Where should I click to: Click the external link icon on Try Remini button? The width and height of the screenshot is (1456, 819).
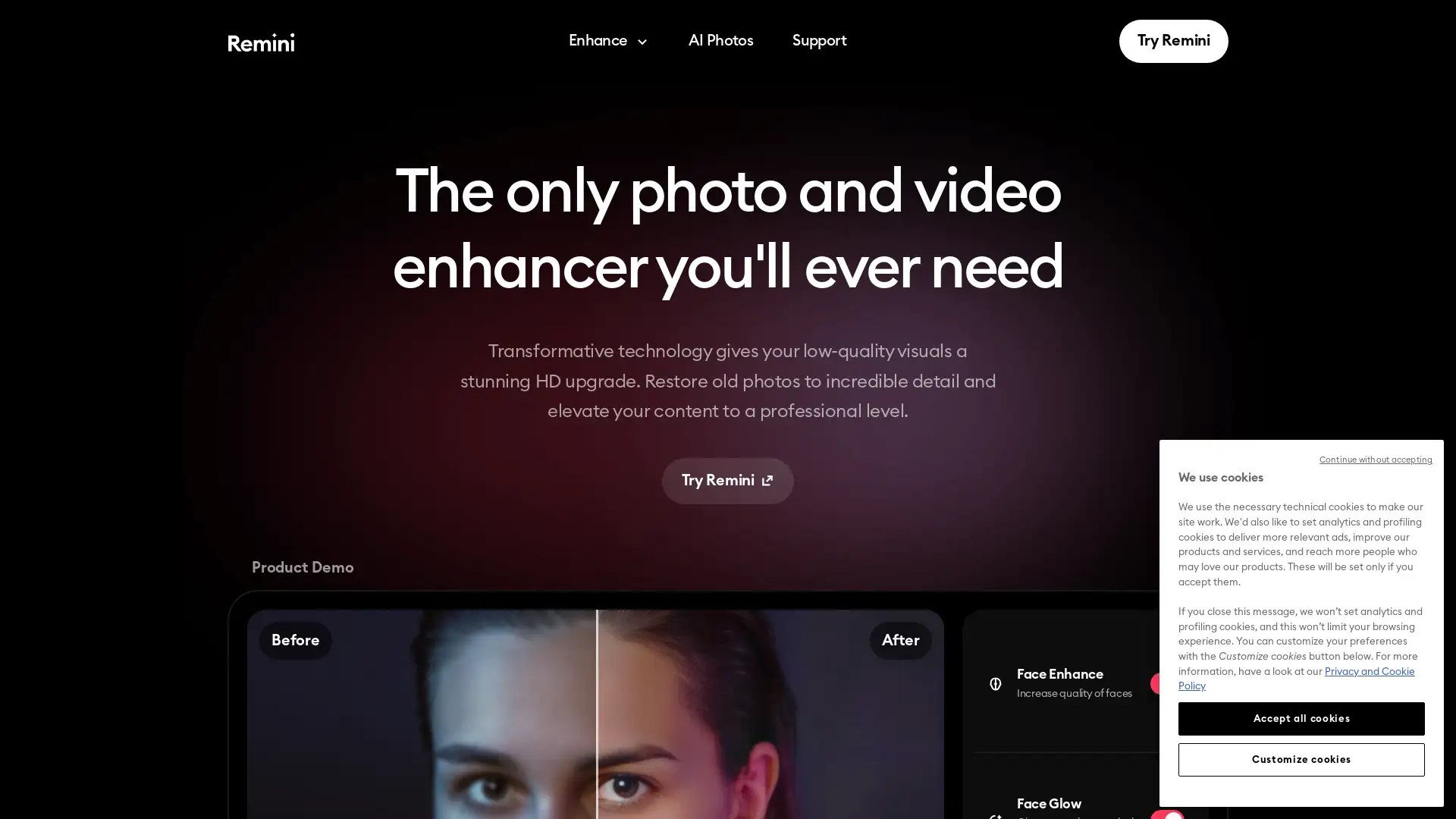click(768, 480)
